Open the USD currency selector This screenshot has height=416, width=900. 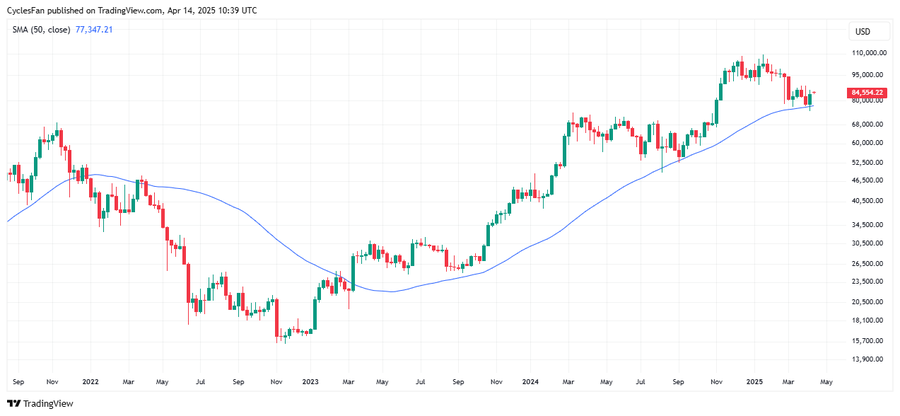862,31
